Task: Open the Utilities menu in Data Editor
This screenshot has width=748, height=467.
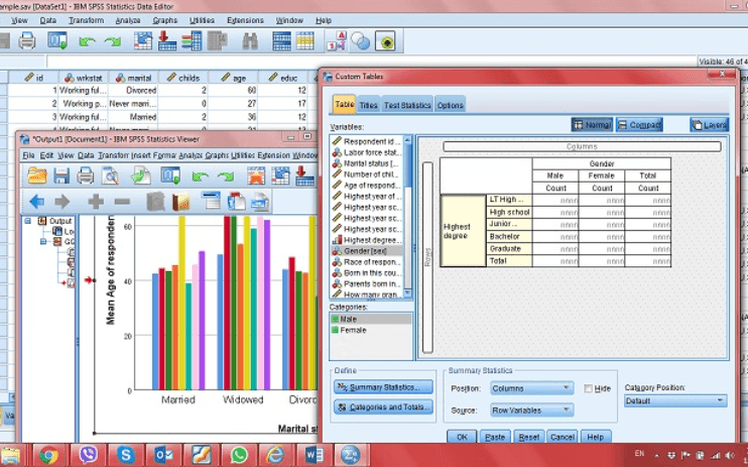Action: coord(202,21)
